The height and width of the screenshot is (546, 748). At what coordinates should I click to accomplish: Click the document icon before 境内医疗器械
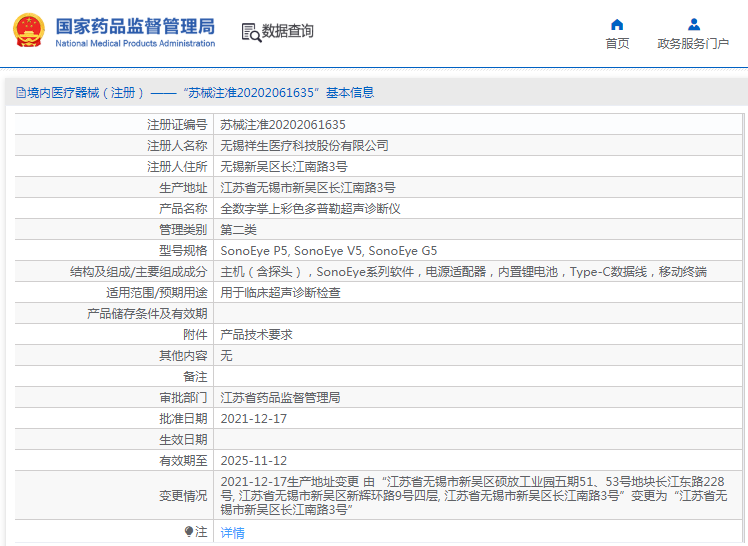pos(21,93)
